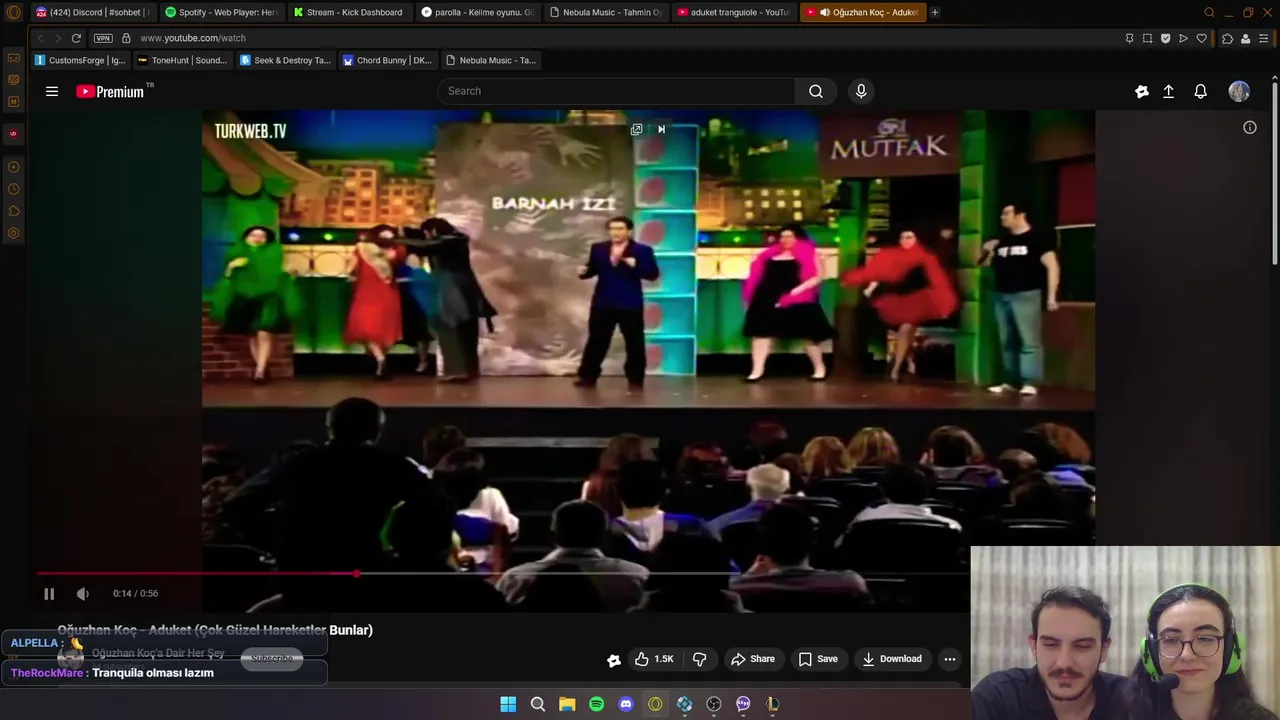Open sidebar history clock icon

tap(13, 189)
